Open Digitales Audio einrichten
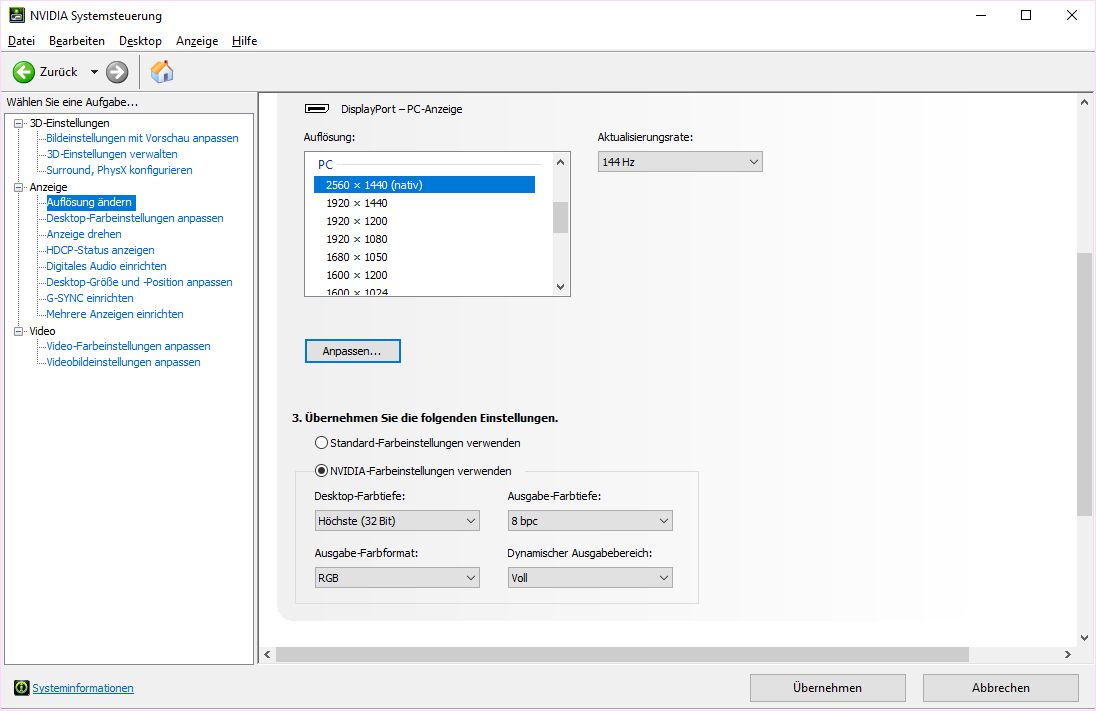This screenshot has height=711, width=1096. pyautogui.click(x=106, y=266)
